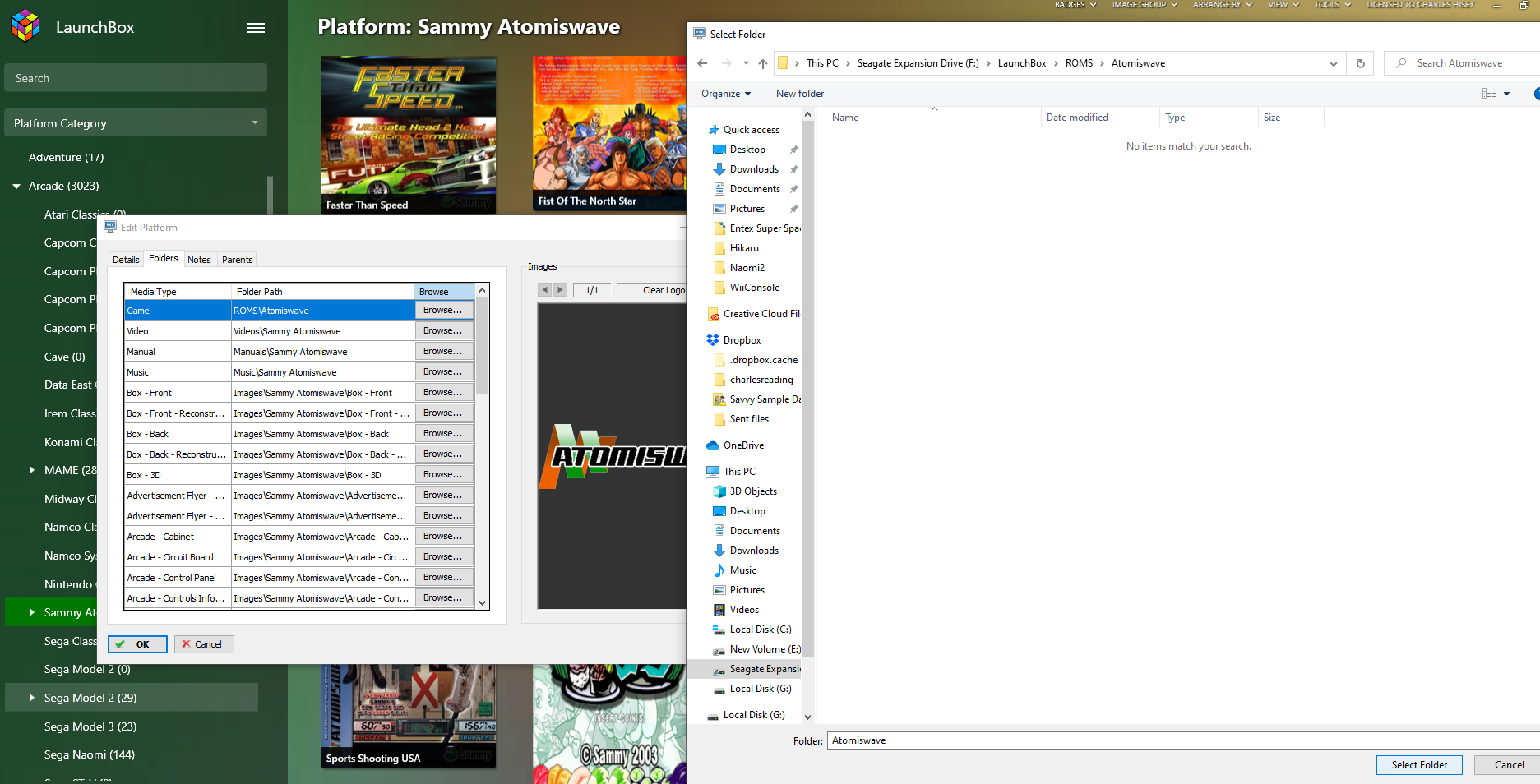Select Seagate Expansion drive in tree
This screenshot has width=1540, height=784.
pos(765,669)
